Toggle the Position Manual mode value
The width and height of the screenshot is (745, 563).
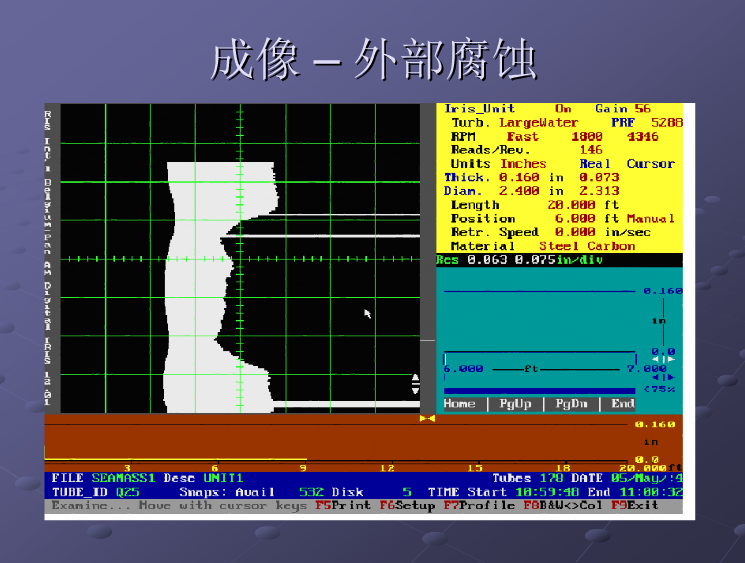coord(650,218)
